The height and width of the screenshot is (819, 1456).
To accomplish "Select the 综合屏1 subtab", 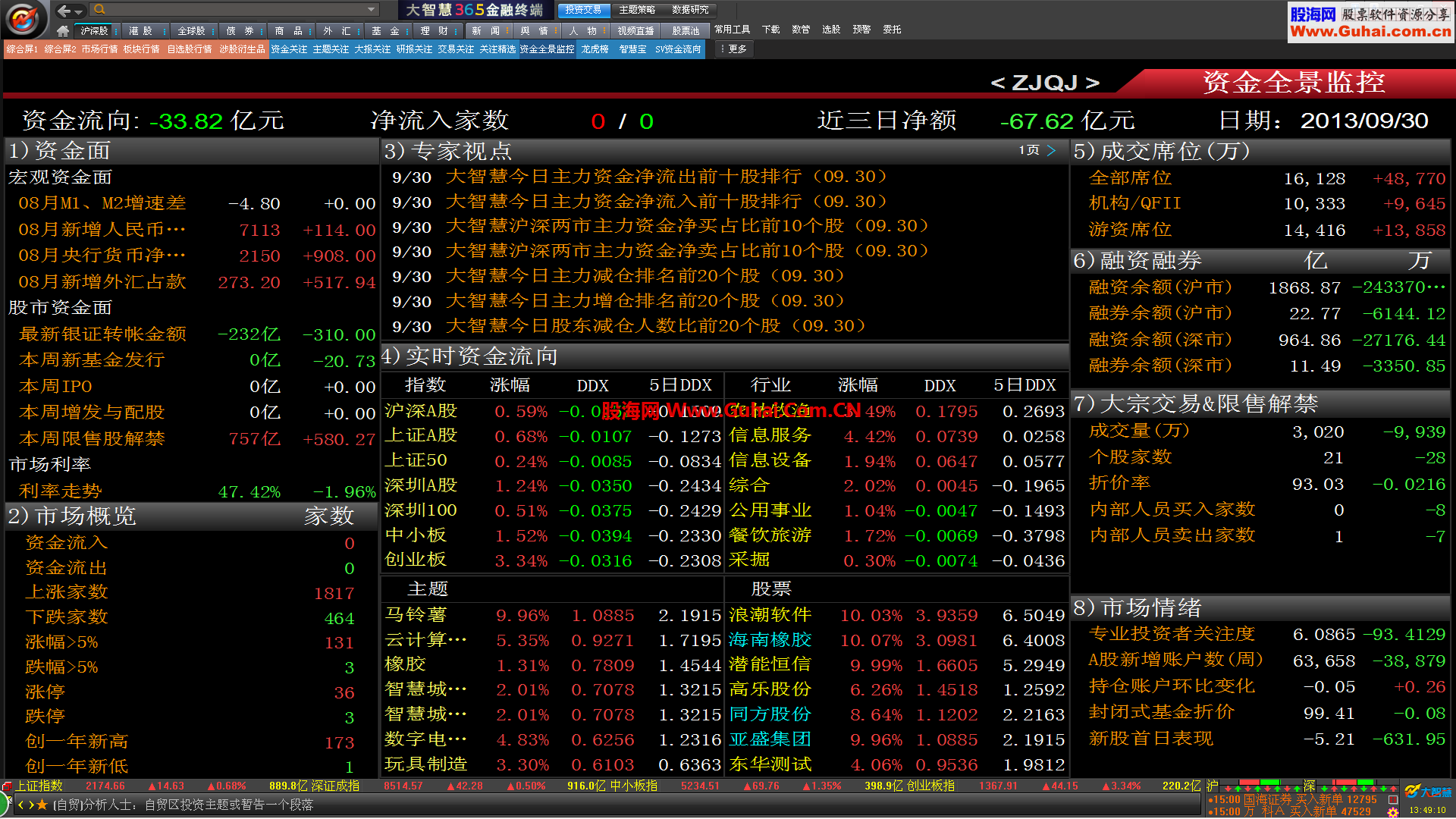I will pos(22,49).
